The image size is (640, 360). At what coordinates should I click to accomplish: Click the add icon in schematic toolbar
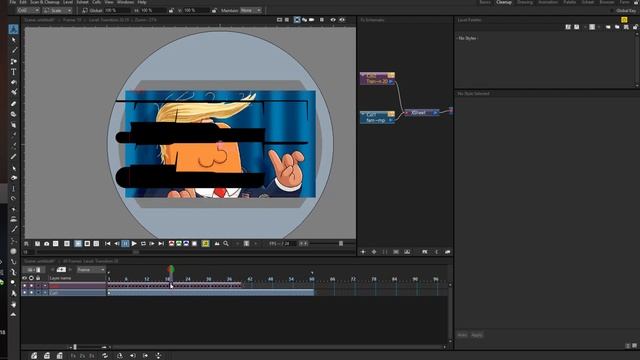click(x=363, y=252)
